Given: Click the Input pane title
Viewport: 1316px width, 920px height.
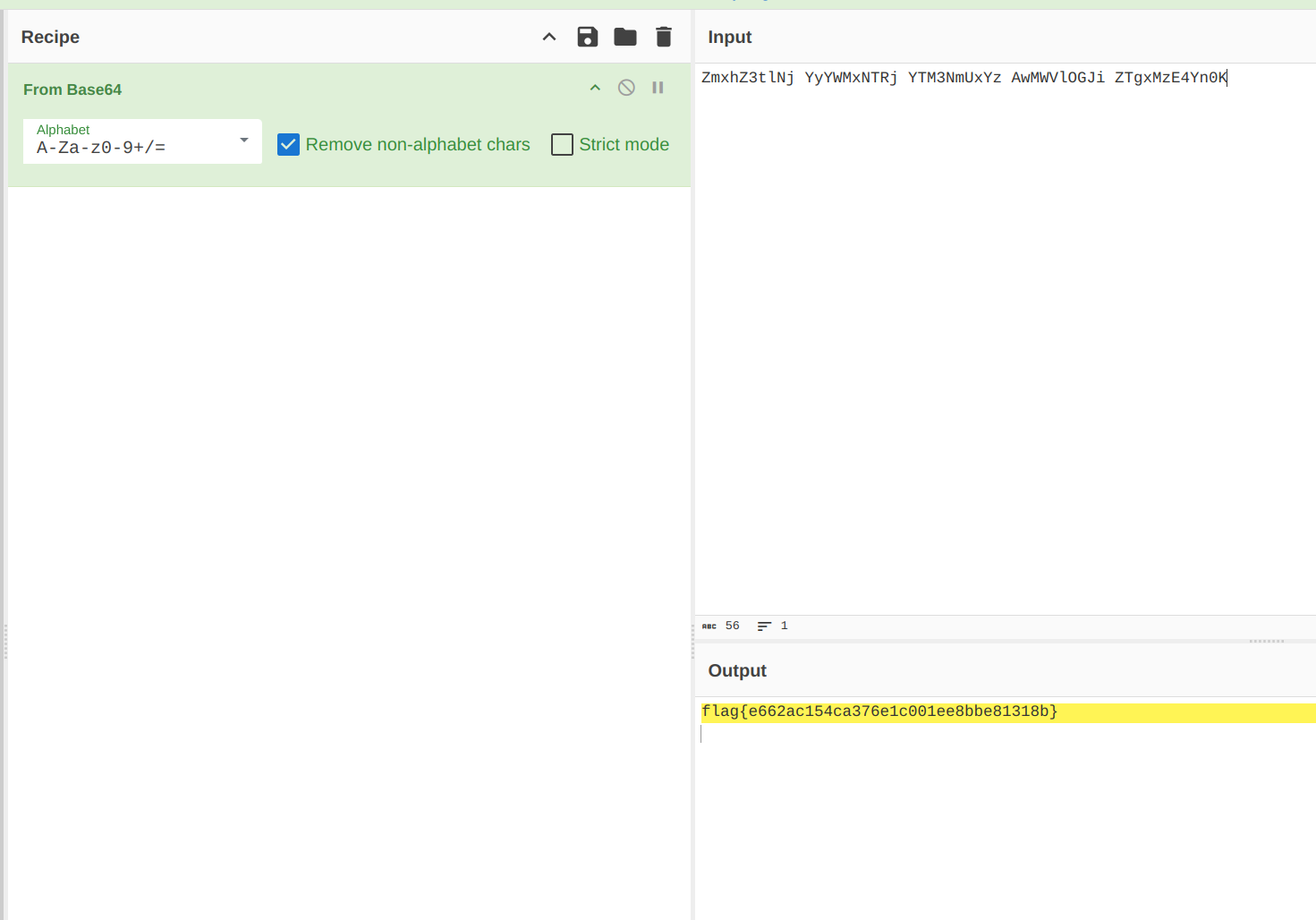Looking at the screenshot, I should click(x=730, y=37).
